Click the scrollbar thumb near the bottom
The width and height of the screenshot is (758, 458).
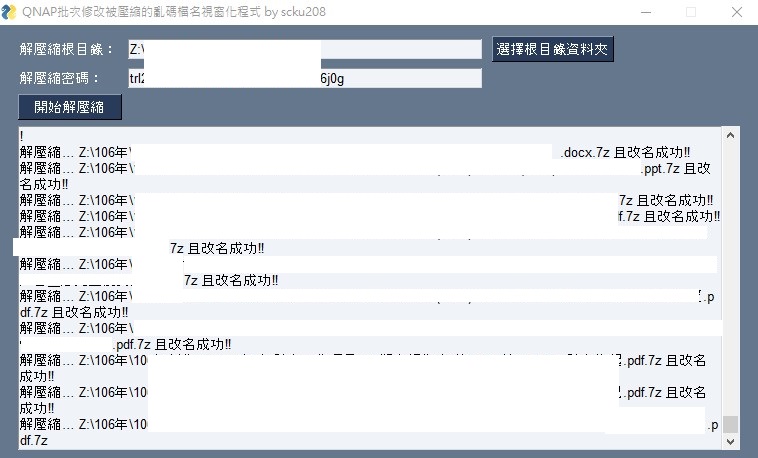click(x=730, y=424)
